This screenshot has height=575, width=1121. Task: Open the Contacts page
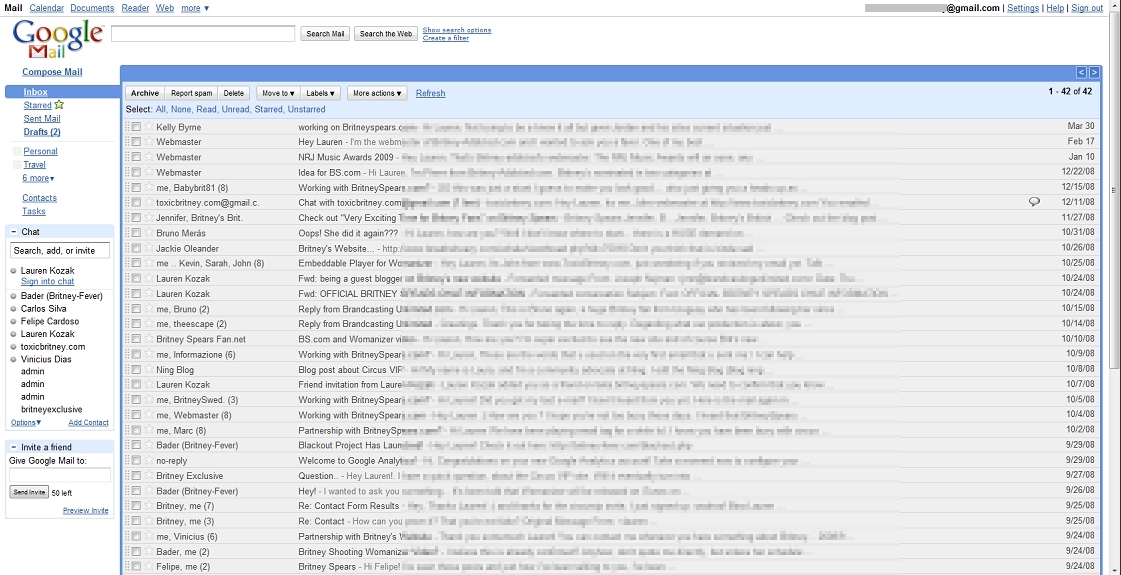pos(39,198)
